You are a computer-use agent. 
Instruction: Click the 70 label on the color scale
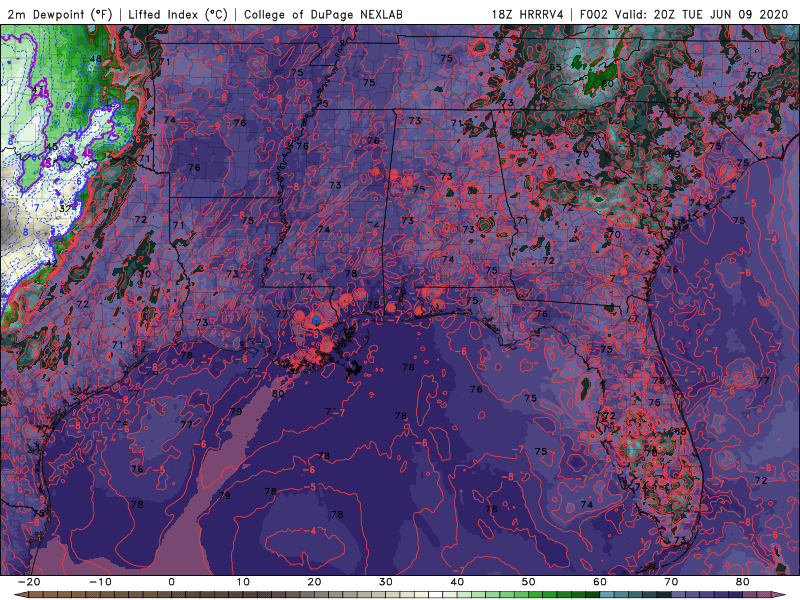[x=671, y=582]
